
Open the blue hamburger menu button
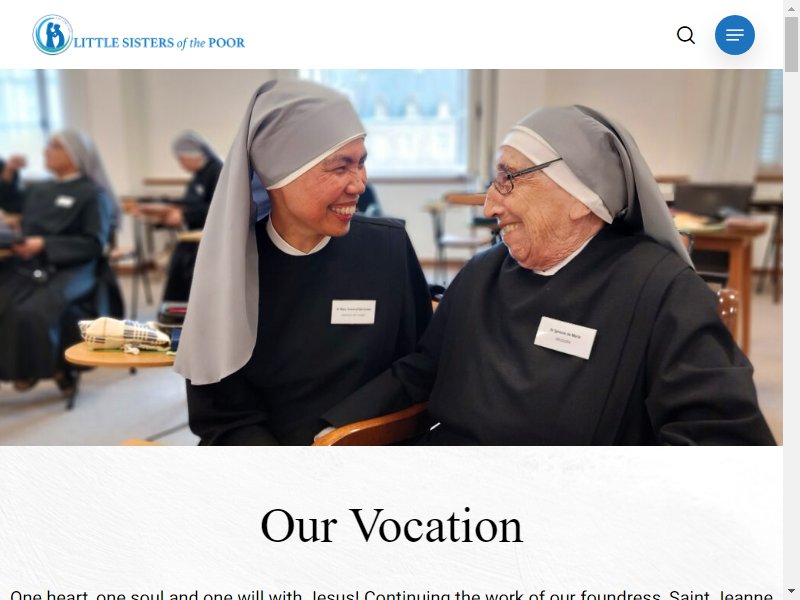coord(735,35)
